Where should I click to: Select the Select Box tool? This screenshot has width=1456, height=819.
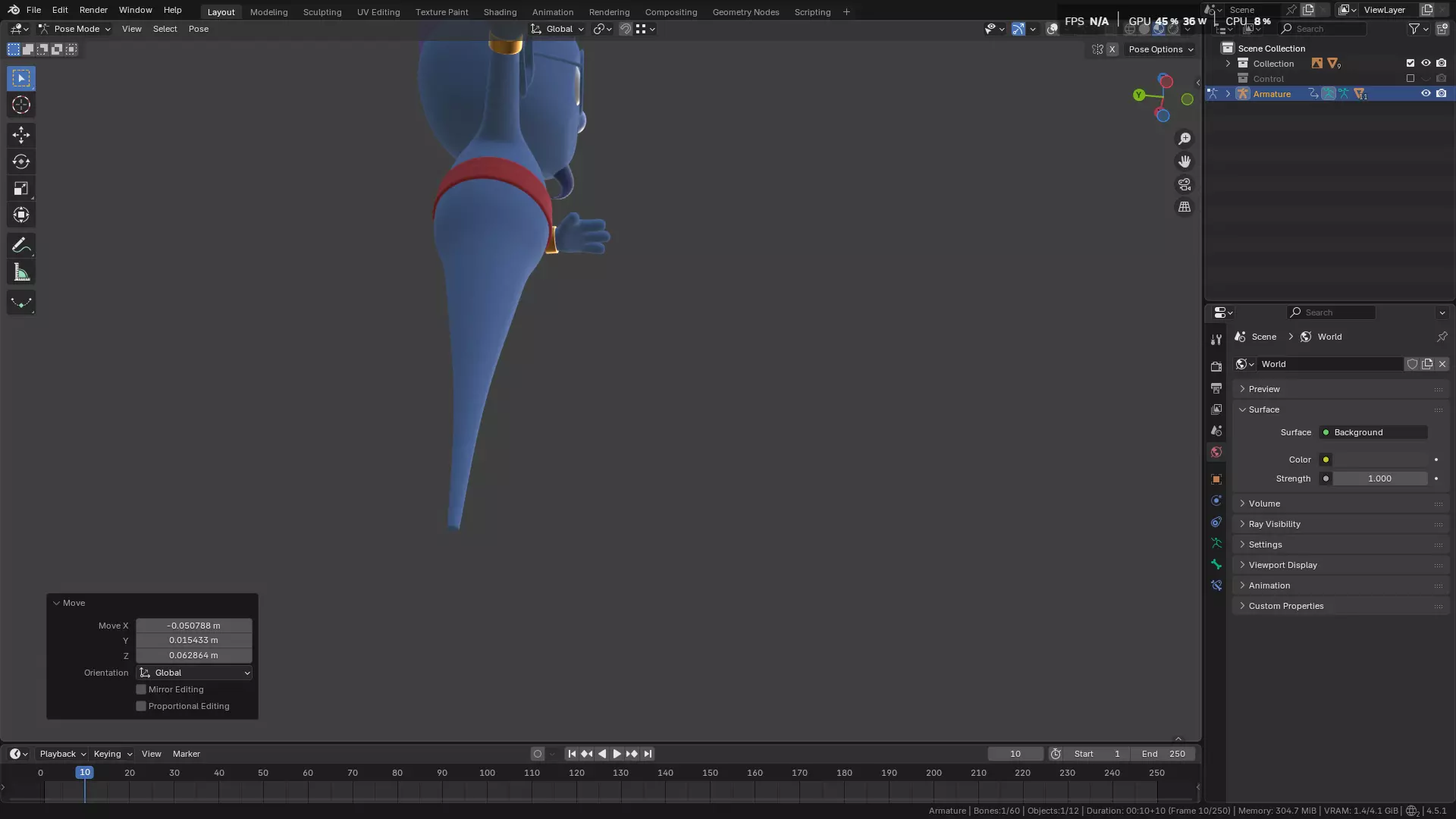(21, 78)
